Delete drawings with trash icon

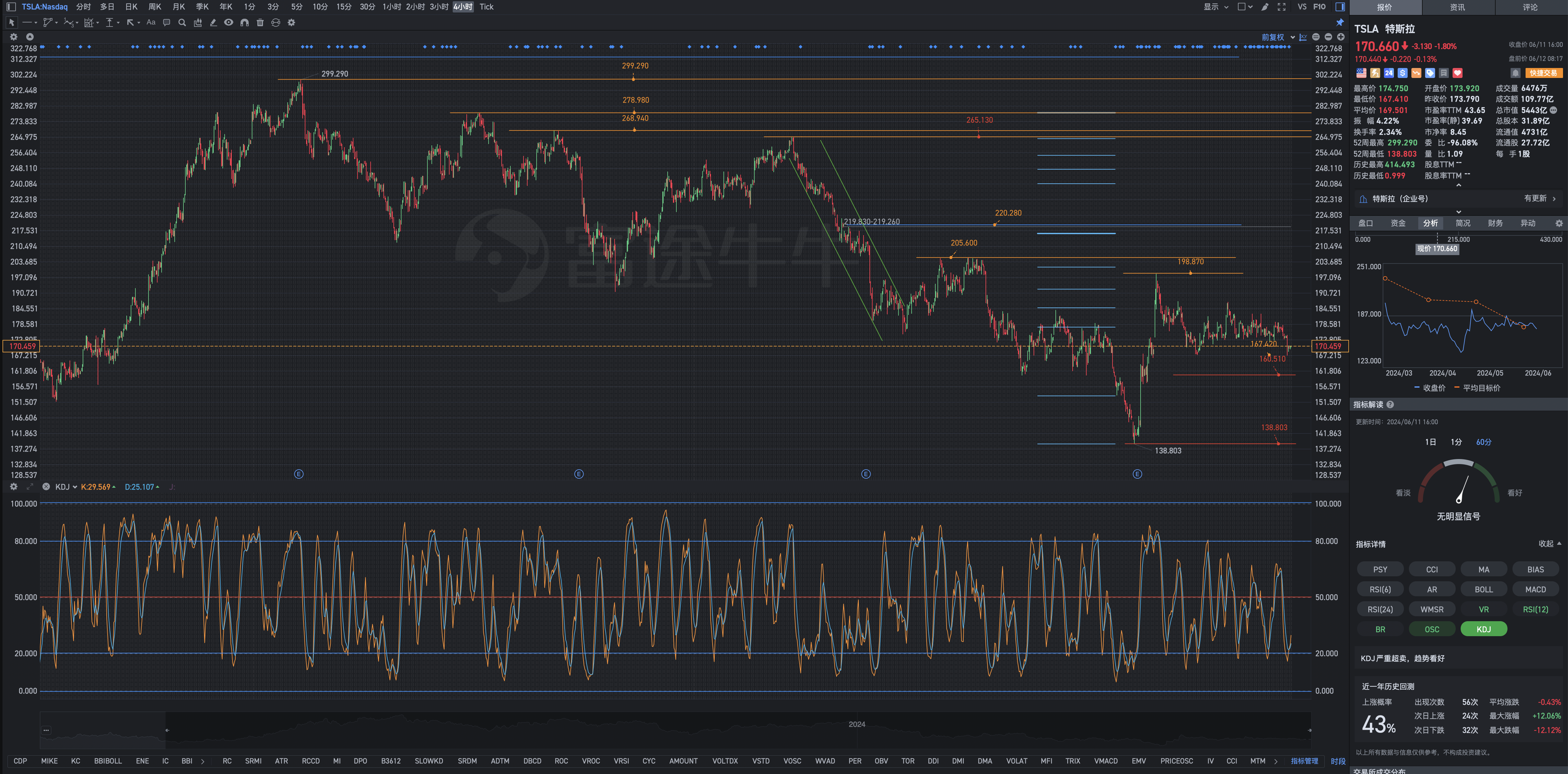coord(260,22)
